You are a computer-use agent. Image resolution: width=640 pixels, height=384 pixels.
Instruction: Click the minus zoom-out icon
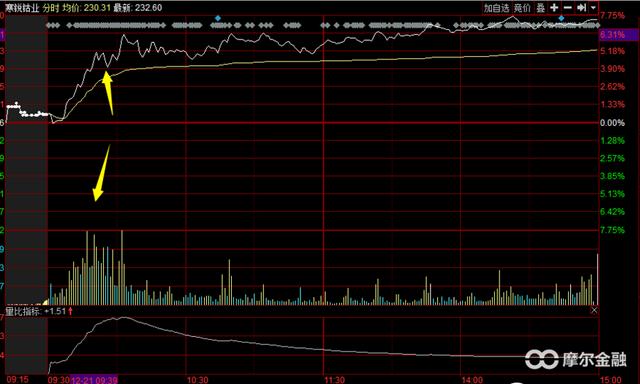pos(568,7)
